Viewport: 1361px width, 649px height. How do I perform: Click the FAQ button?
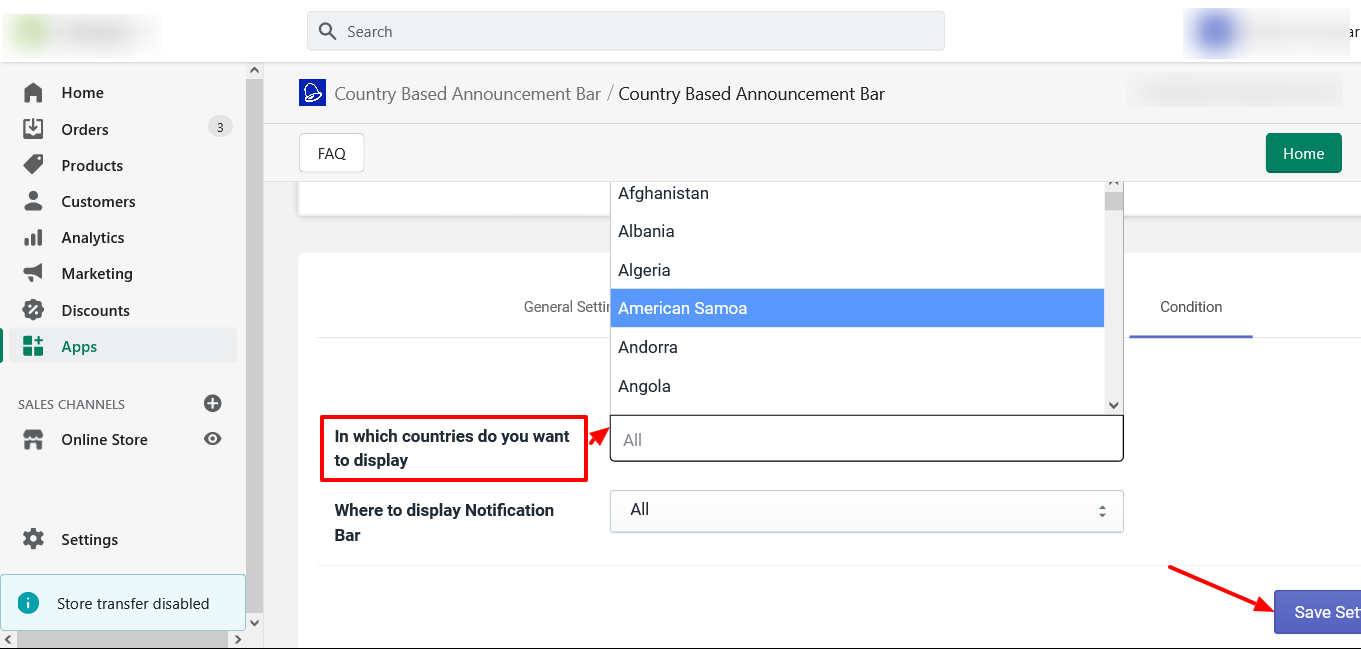click(331, 154)
